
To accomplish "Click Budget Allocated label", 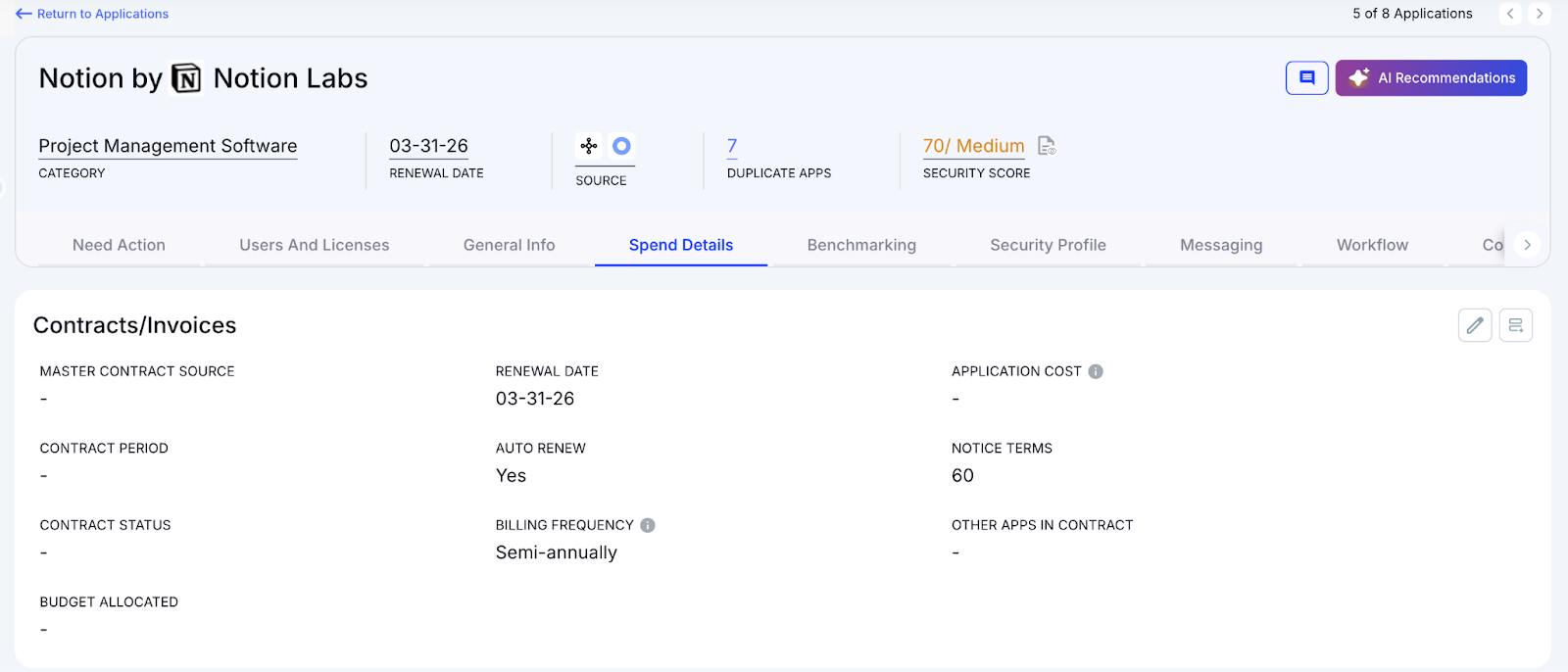I will coord(109,602).
